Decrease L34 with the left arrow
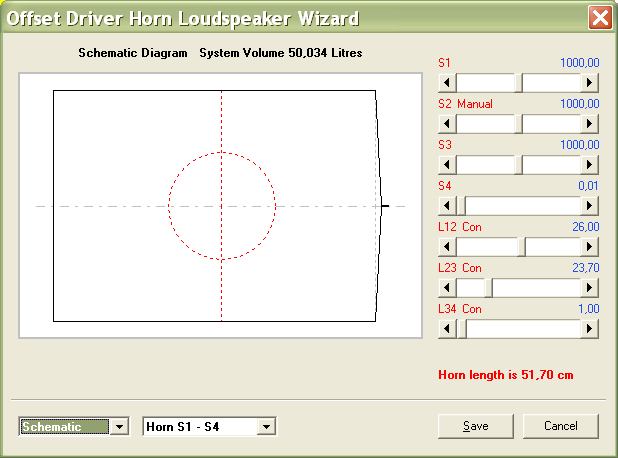The image size is (618, 458). coord(447,329)
